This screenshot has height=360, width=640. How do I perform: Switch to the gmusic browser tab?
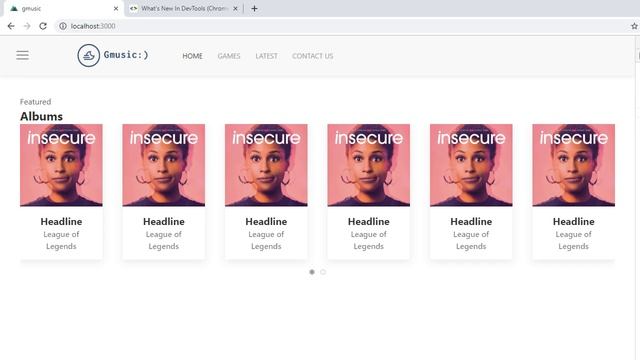click(x=63, y=8)
